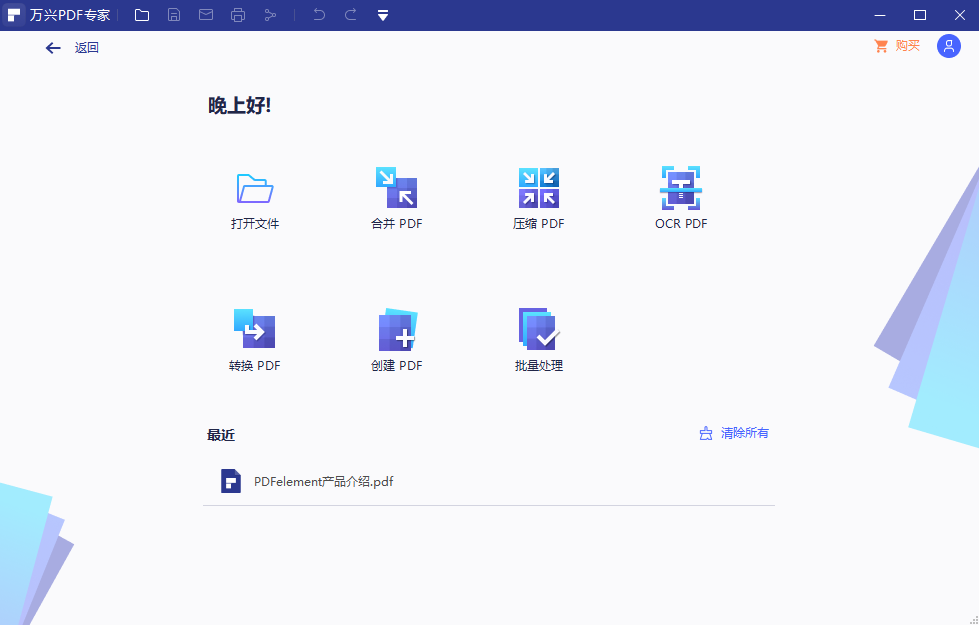Launch the OCR PDF feature
Screen dimensions: 979x625
(681, 197)
